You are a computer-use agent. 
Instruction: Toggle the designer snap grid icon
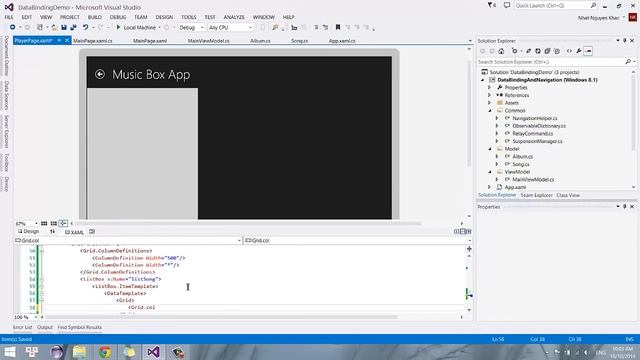point(44,224)
